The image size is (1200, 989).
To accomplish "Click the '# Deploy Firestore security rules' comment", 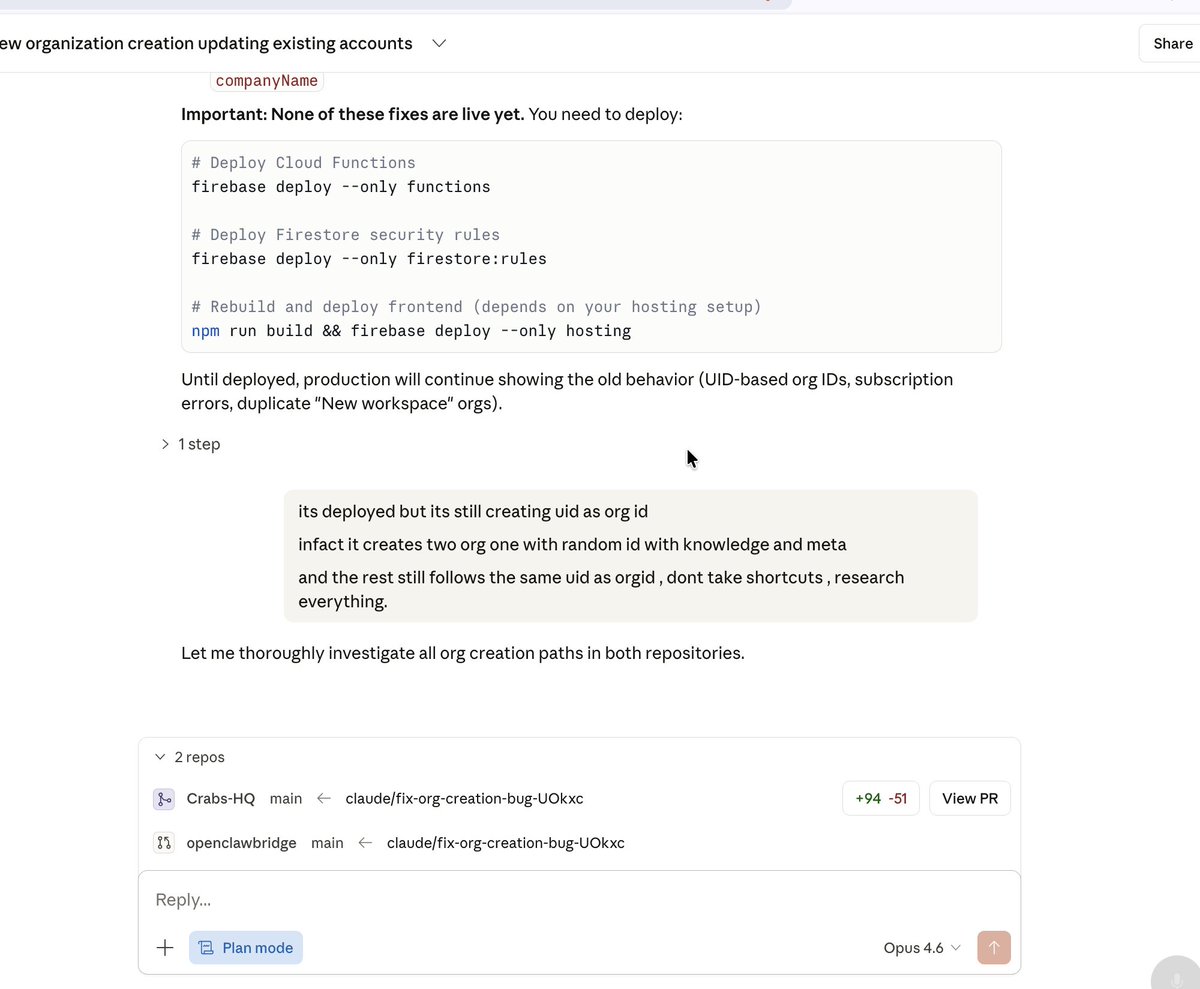I will (346, 235).
